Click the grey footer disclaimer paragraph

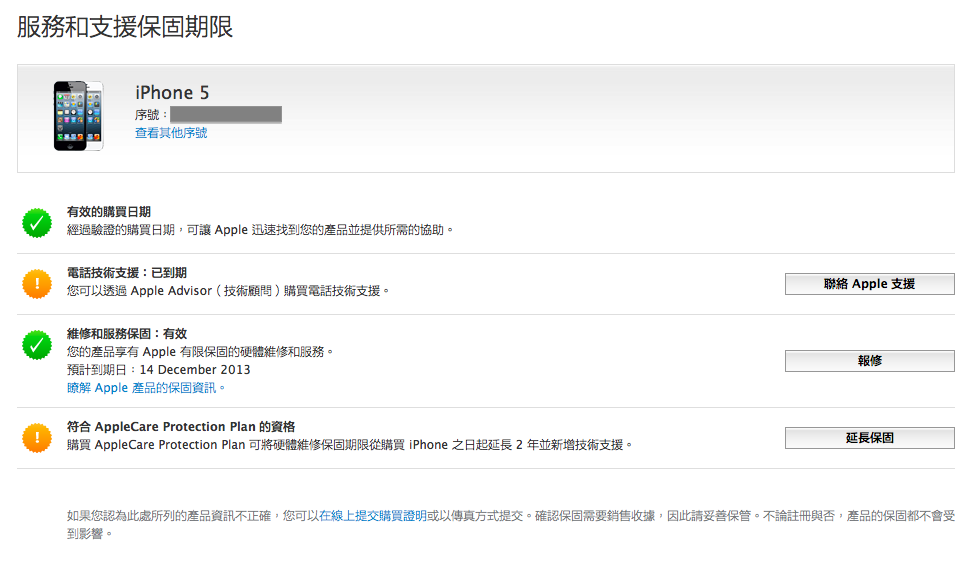(x=510, y=524)
